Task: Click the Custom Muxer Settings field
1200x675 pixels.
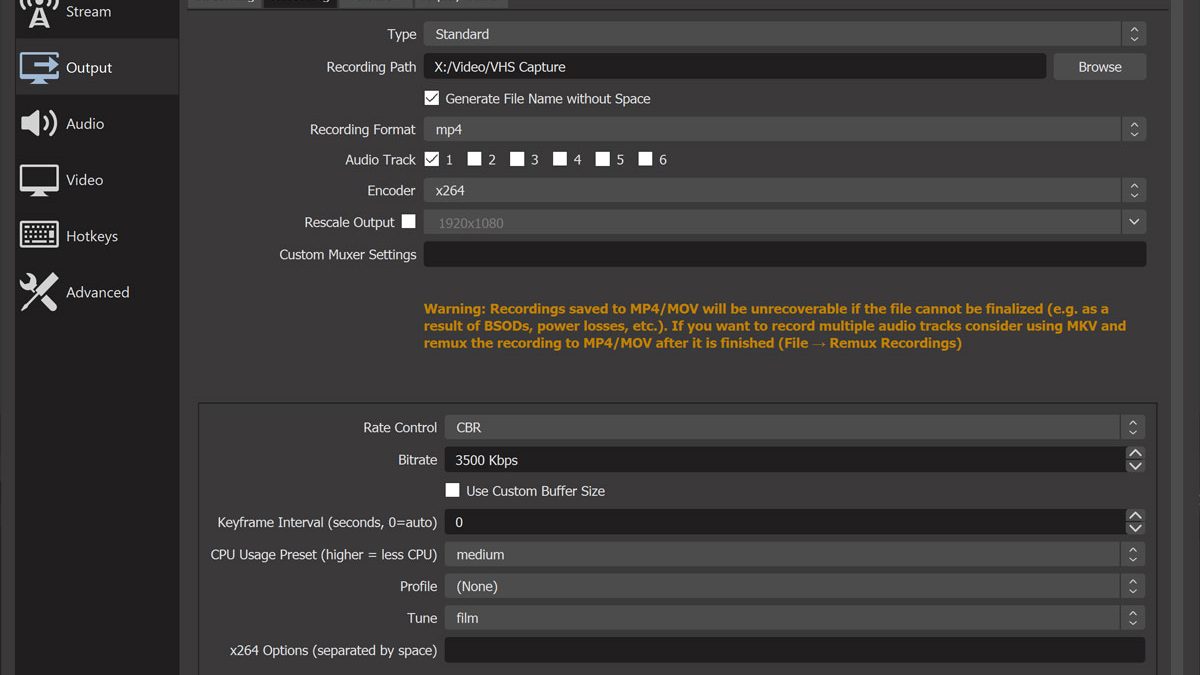Action: [x=784, y=254]
